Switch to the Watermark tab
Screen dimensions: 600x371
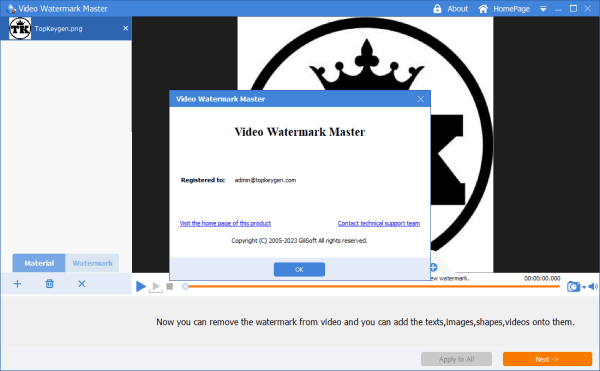coord(92,263)
